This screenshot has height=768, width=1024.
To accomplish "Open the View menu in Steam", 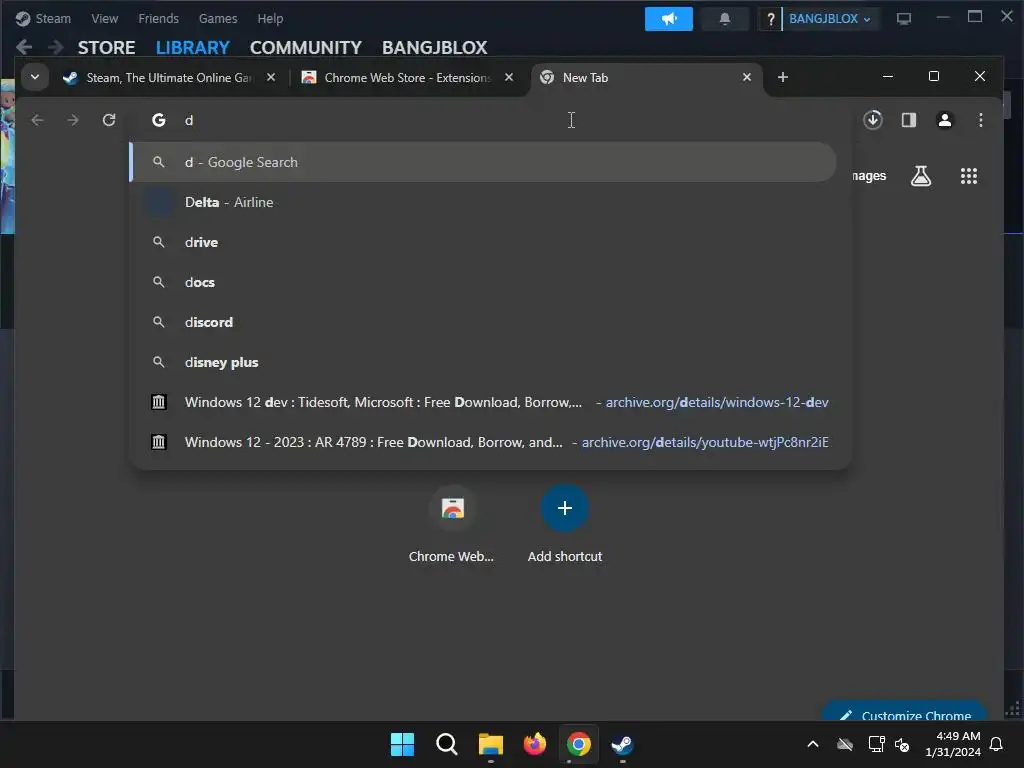I will click(104, 18).
